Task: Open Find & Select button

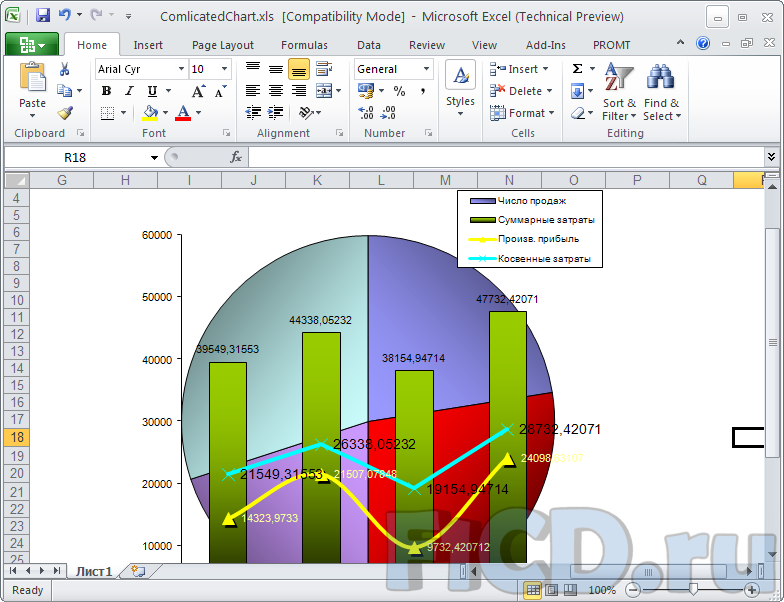Action: [x=662, y=92]
